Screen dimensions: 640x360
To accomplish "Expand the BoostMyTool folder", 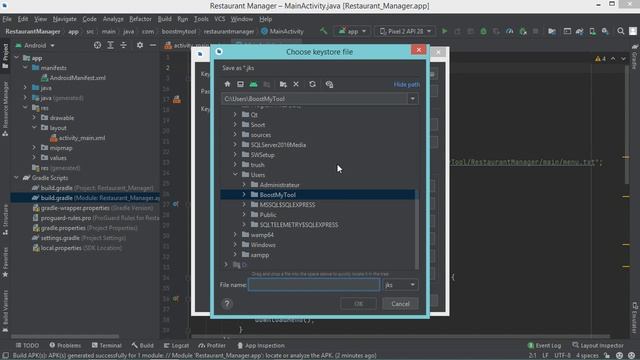I will tap(244, 195).
